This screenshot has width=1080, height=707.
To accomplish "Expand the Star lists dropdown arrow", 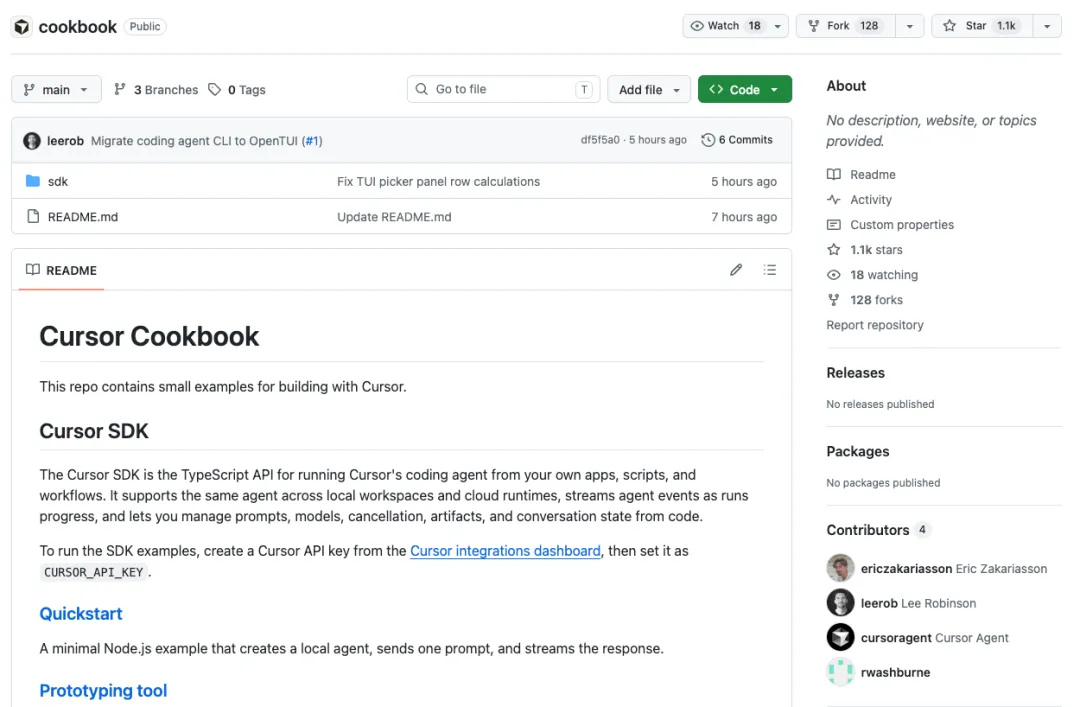I will (1046, 26).
